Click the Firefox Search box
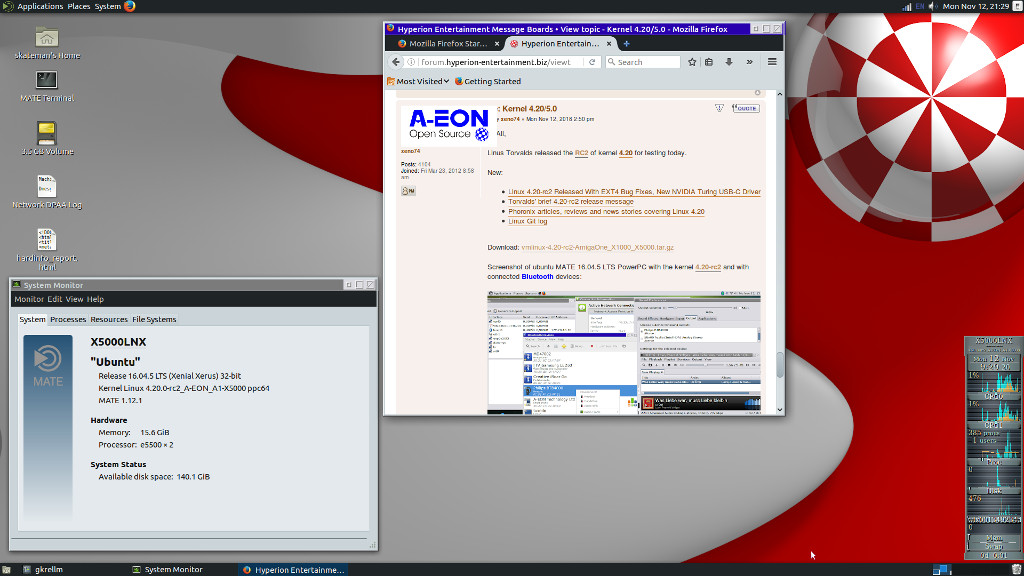The width and height of the screenshot is (1024, 576). tap(643, 62)
